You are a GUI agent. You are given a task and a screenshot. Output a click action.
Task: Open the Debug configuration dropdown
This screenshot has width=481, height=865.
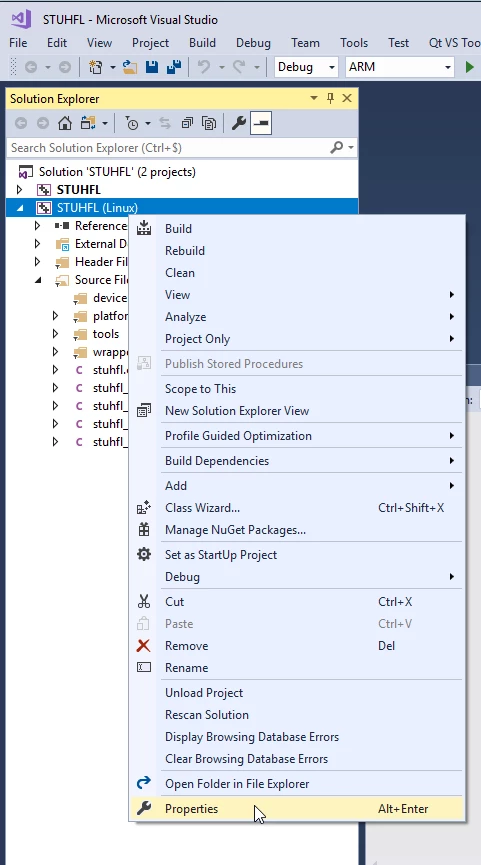tap(306, 67)
